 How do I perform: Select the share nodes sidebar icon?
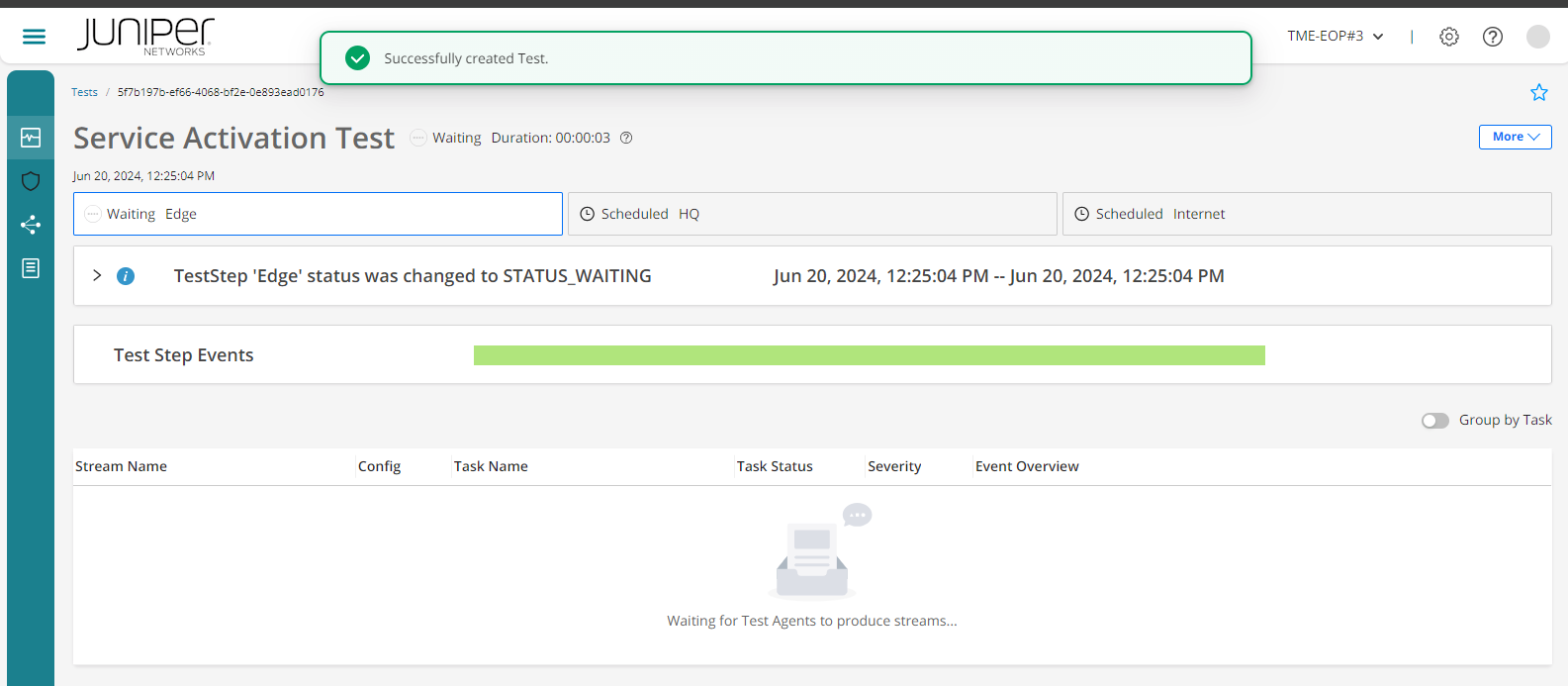pos(31,225)
